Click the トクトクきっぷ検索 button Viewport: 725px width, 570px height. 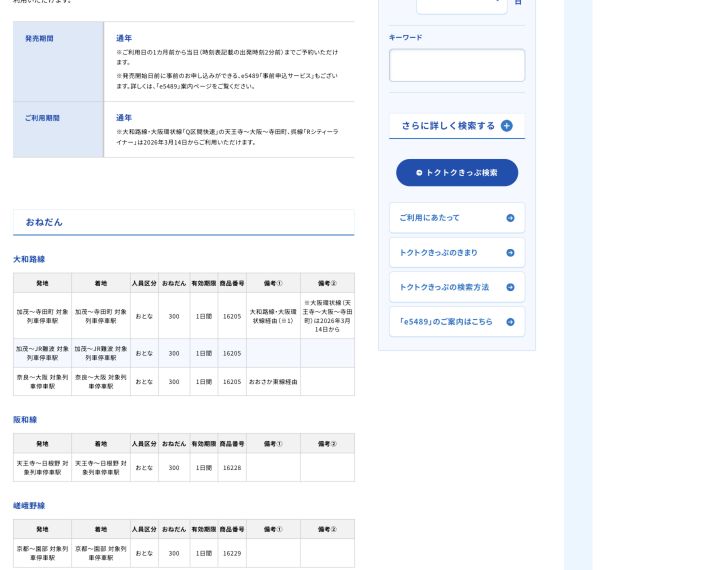pos(457,172)
